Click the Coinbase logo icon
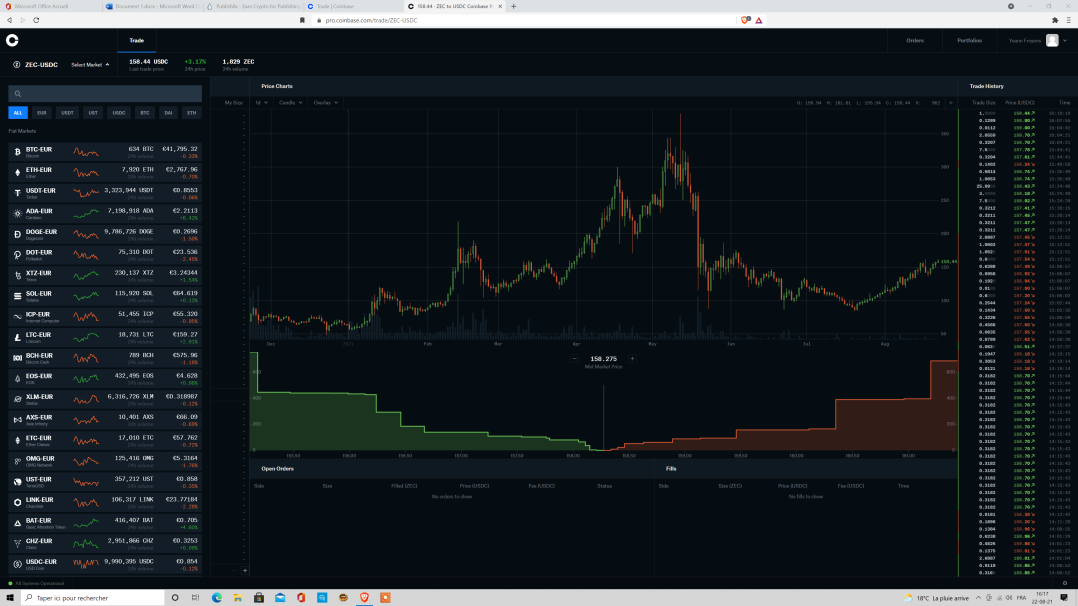This screenshot has height=606, width=1078. pyautogui.click(x=12, y=41)
